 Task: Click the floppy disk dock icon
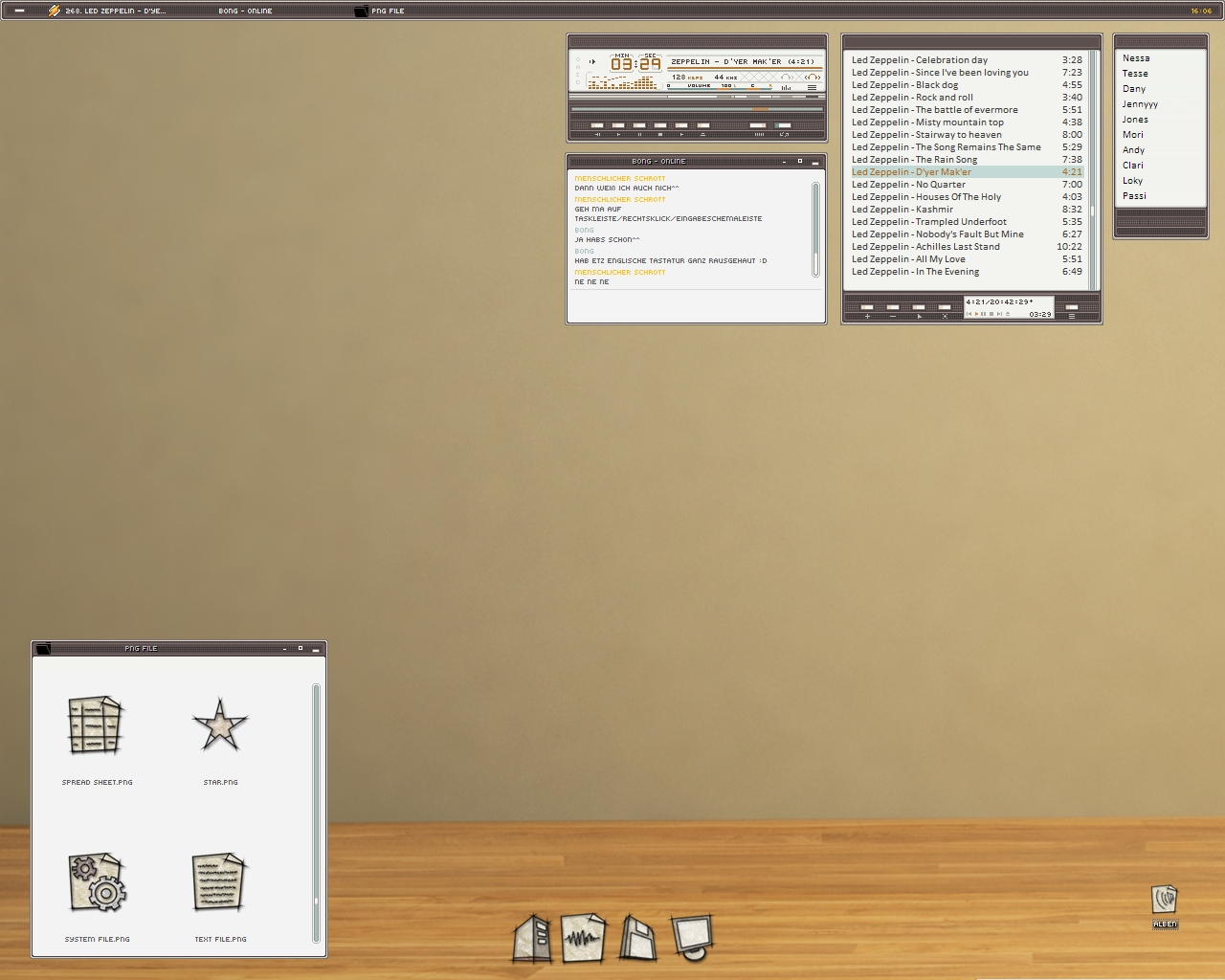coord(638,938)
